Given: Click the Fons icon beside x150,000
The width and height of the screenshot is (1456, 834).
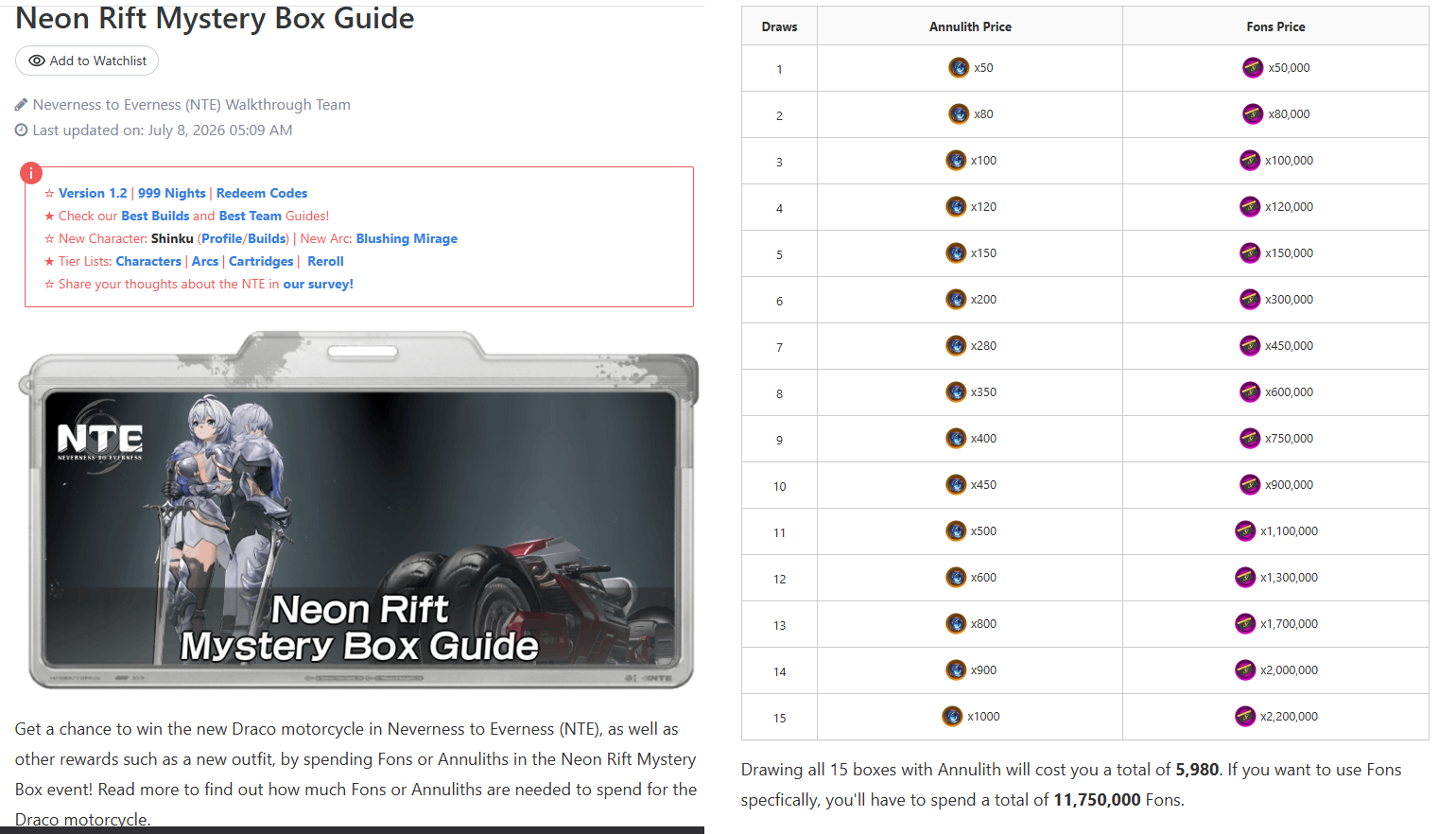Looking at the screenshot, I should (1250, 252).
